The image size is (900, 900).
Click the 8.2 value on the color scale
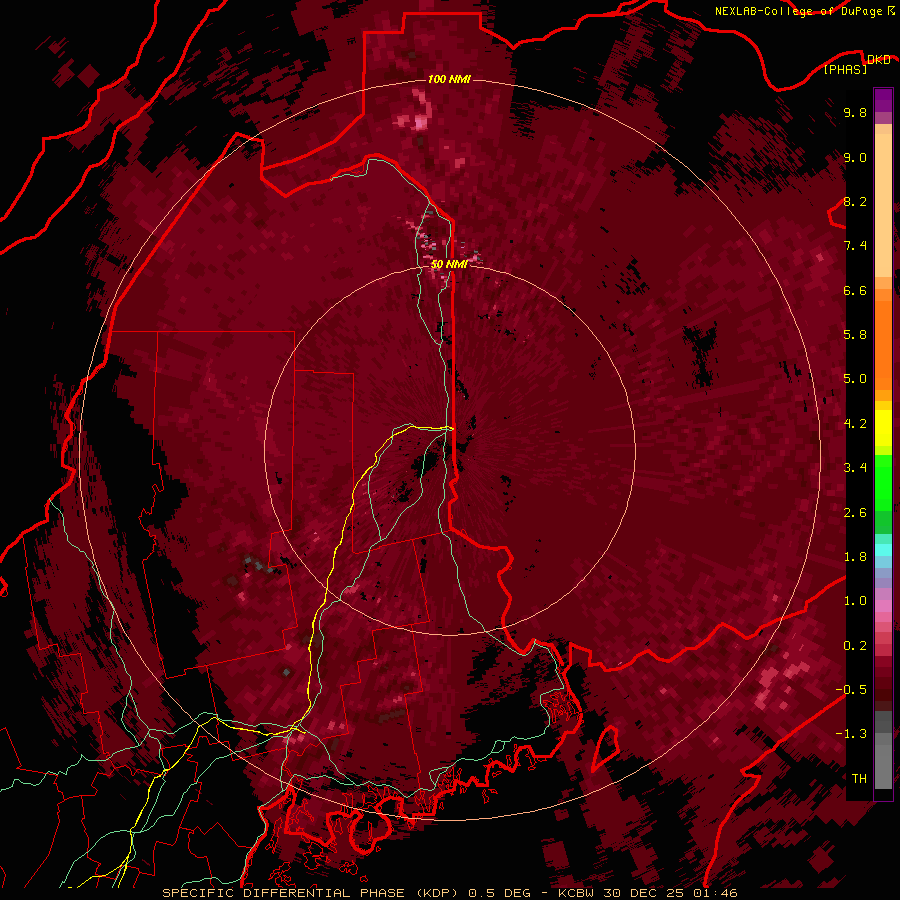click(x=855, y=201)
